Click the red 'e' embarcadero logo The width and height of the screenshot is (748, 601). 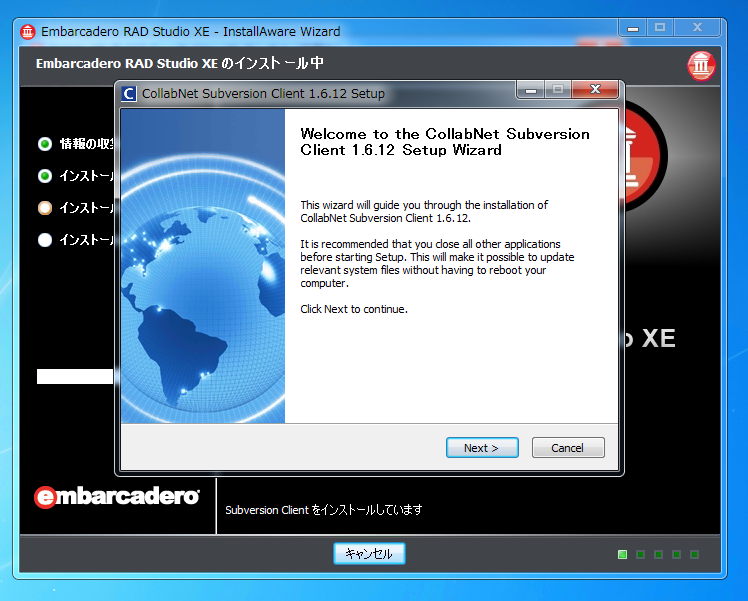[x=45, y=497]
